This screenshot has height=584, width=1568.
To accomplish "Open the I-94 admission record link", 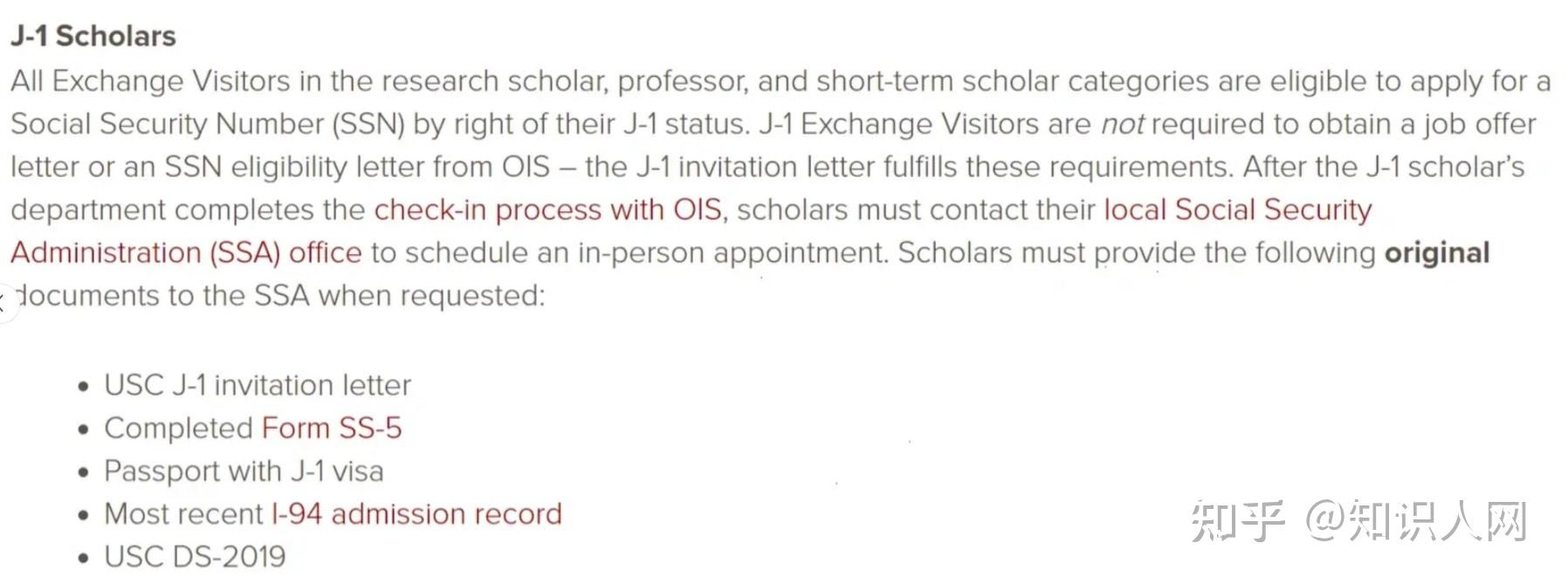I will pos(416,514).
